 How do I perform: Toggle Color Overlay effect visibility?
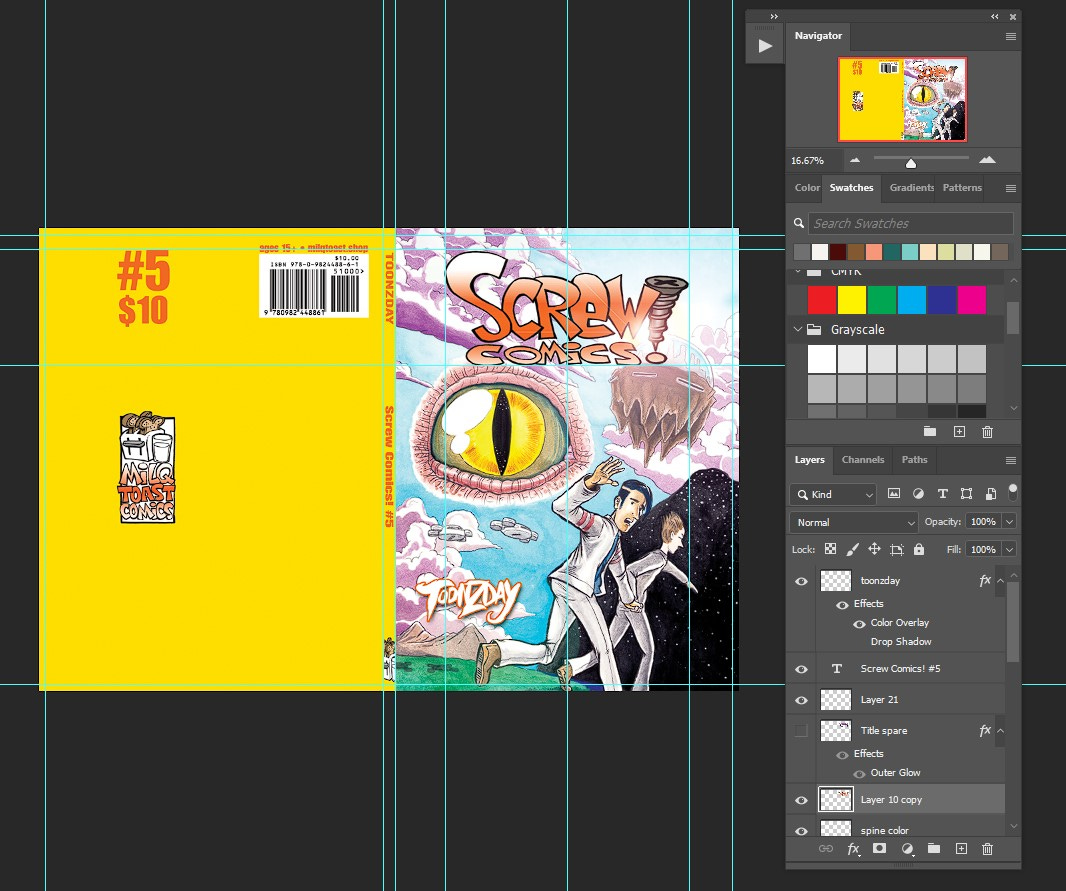859,623
